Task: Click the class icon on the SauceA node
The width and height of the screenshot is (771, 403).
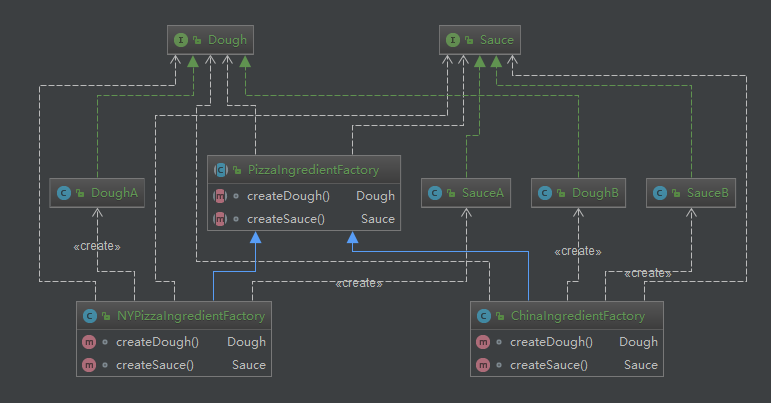Action: coord(435,193)
